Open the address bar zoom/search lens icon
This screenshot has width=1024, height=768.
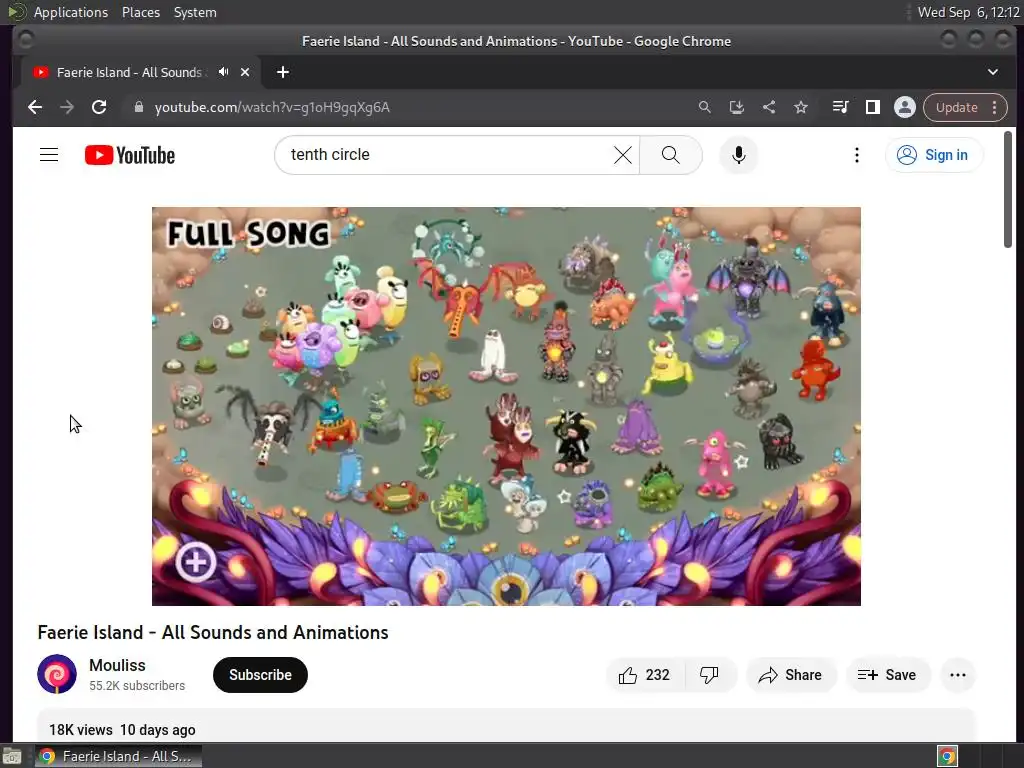tap(704, 107)
